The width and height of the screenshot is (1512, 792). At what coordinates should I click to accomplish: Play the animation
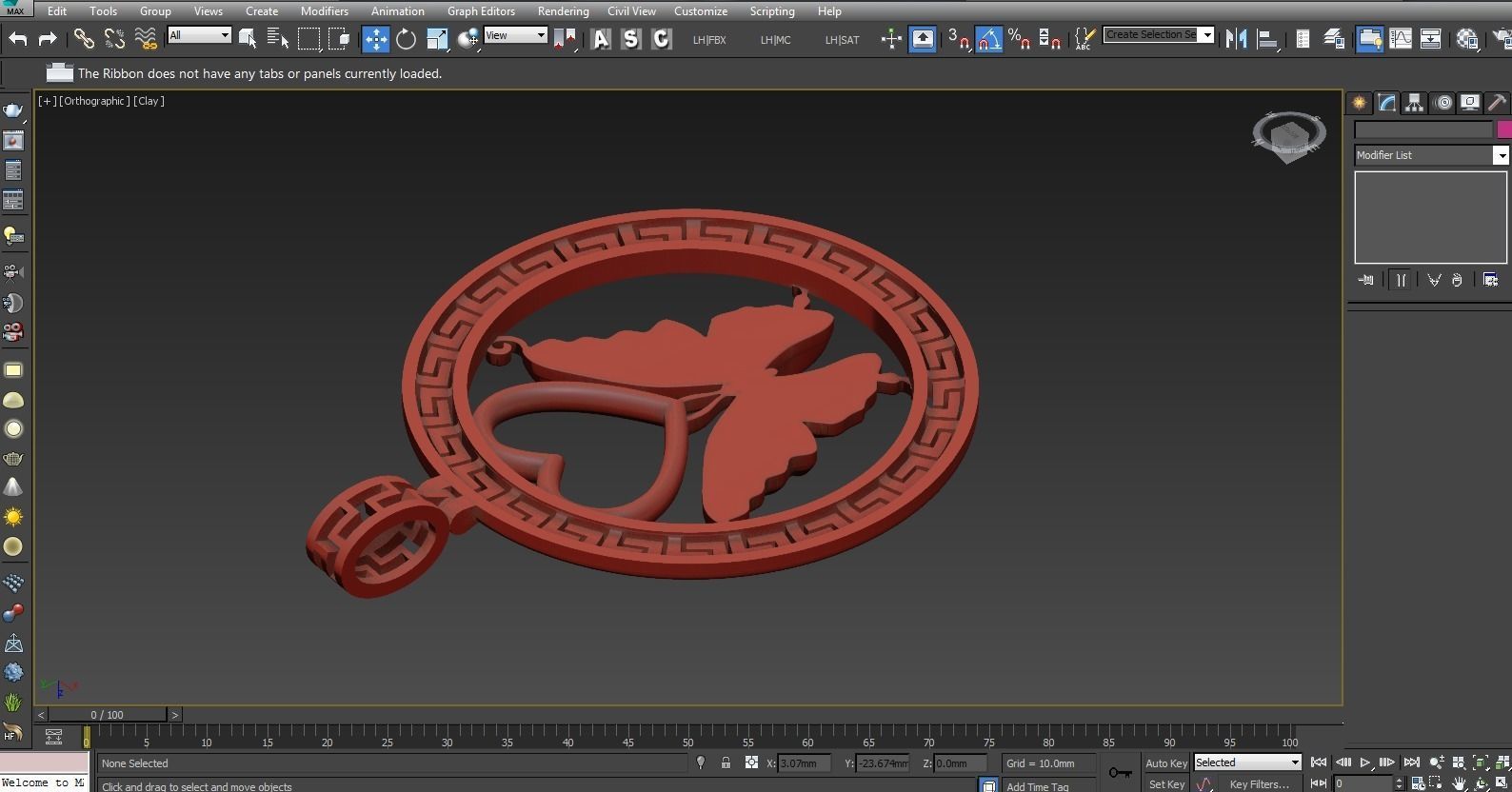1365,762
